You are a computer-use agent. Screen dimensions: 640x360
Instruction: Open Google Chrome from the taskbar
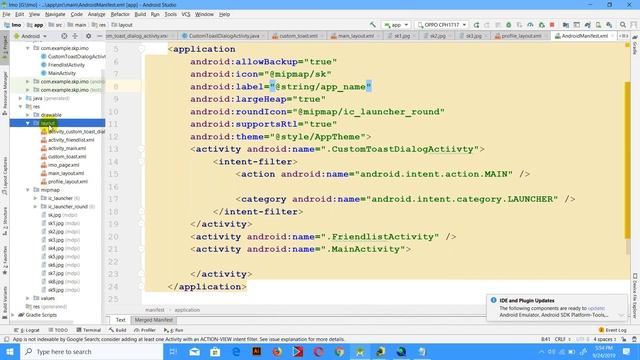click(339, 351)
